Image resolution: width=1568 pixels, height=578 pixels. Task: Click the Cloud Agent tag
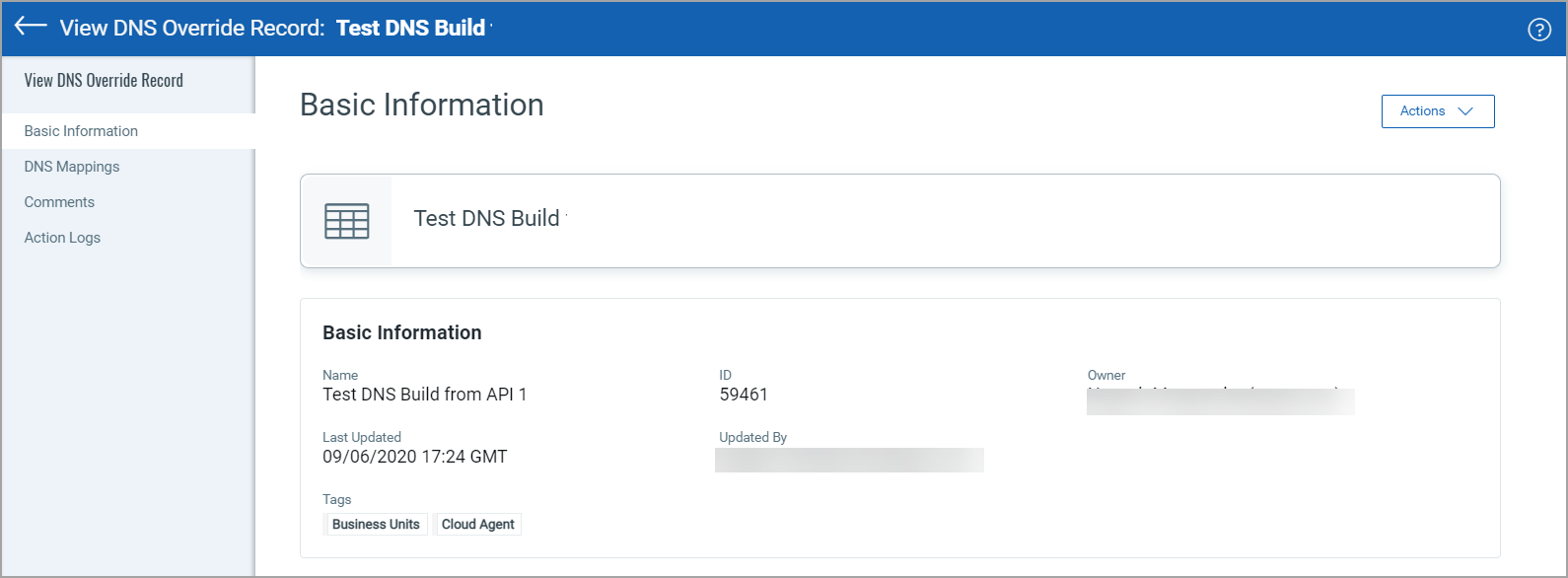coord(478,525)
